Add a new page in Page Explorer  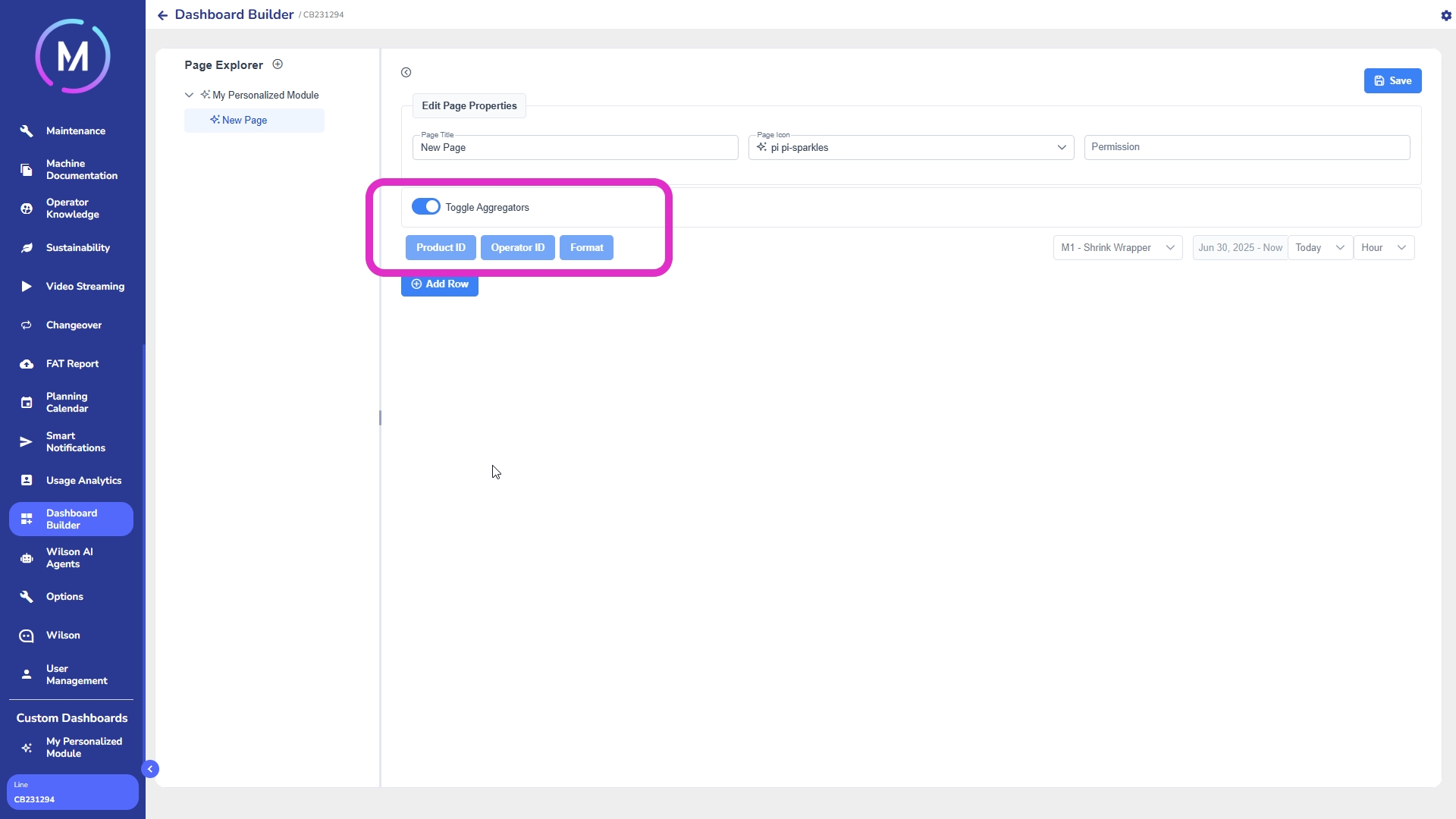coord(278,64)
